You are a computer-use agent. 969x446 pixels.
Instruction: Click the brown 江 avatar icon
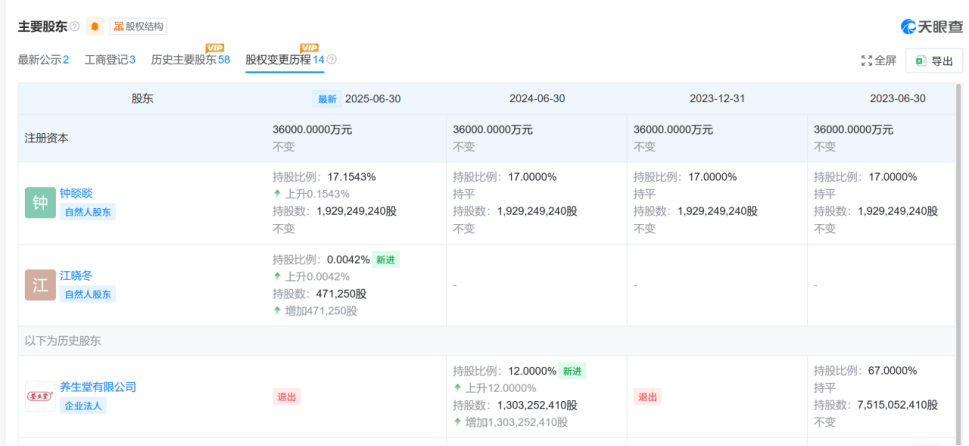click(x=40, y=285)
